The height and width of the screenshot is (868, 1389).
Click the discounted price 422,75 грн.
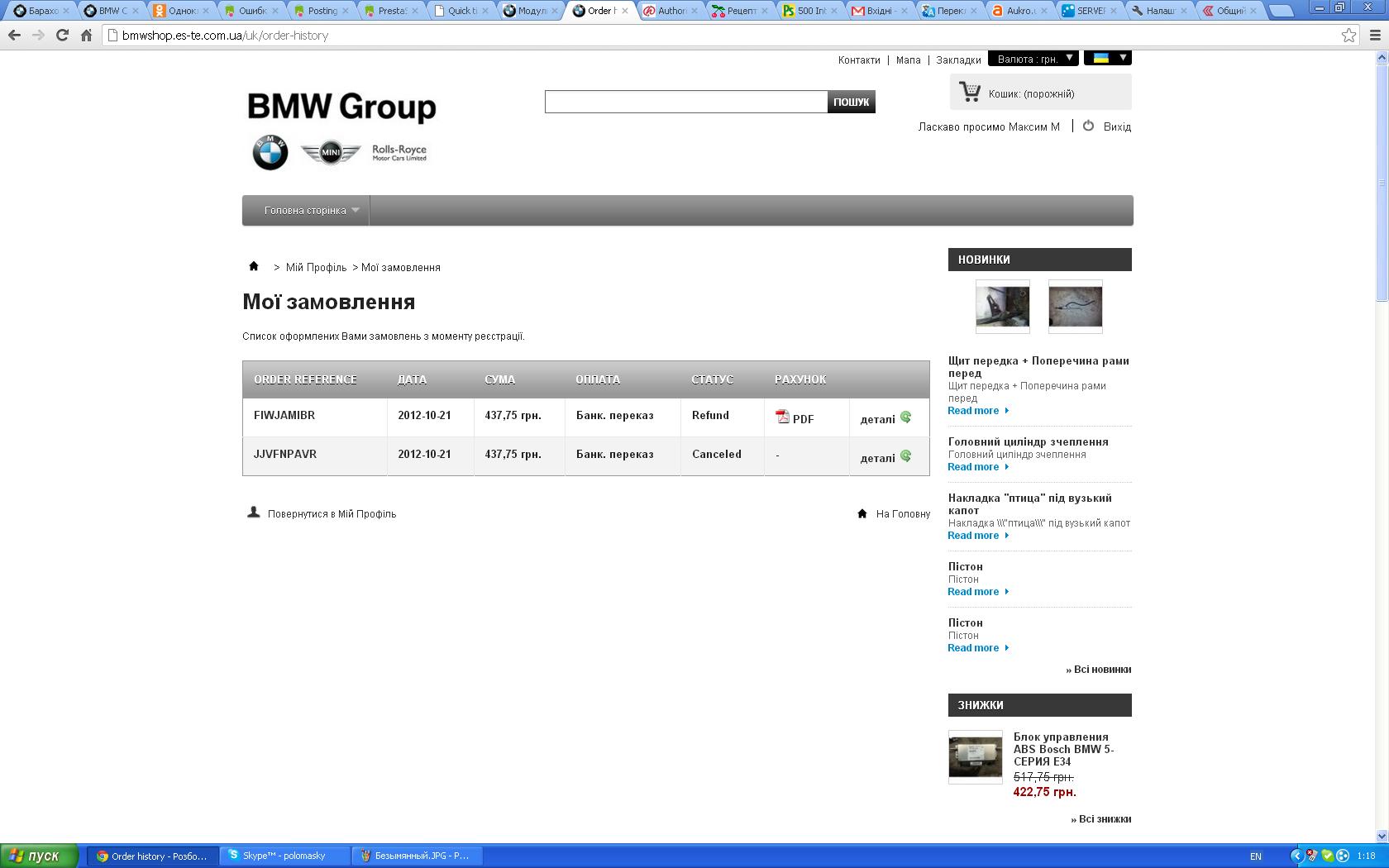click(1044, 791)
